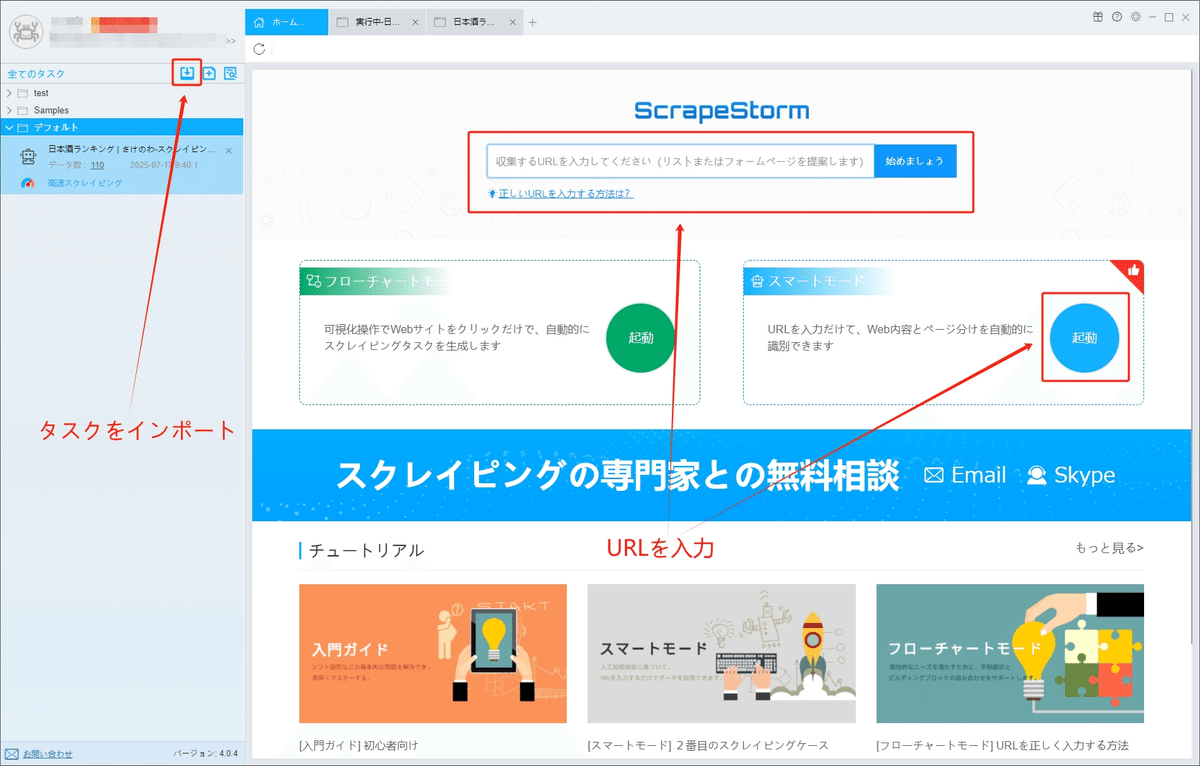The height and width of the screenshot is (766, 1200).
Task: Switch to the 実行中-日 tab
Action: coord(376,22)
